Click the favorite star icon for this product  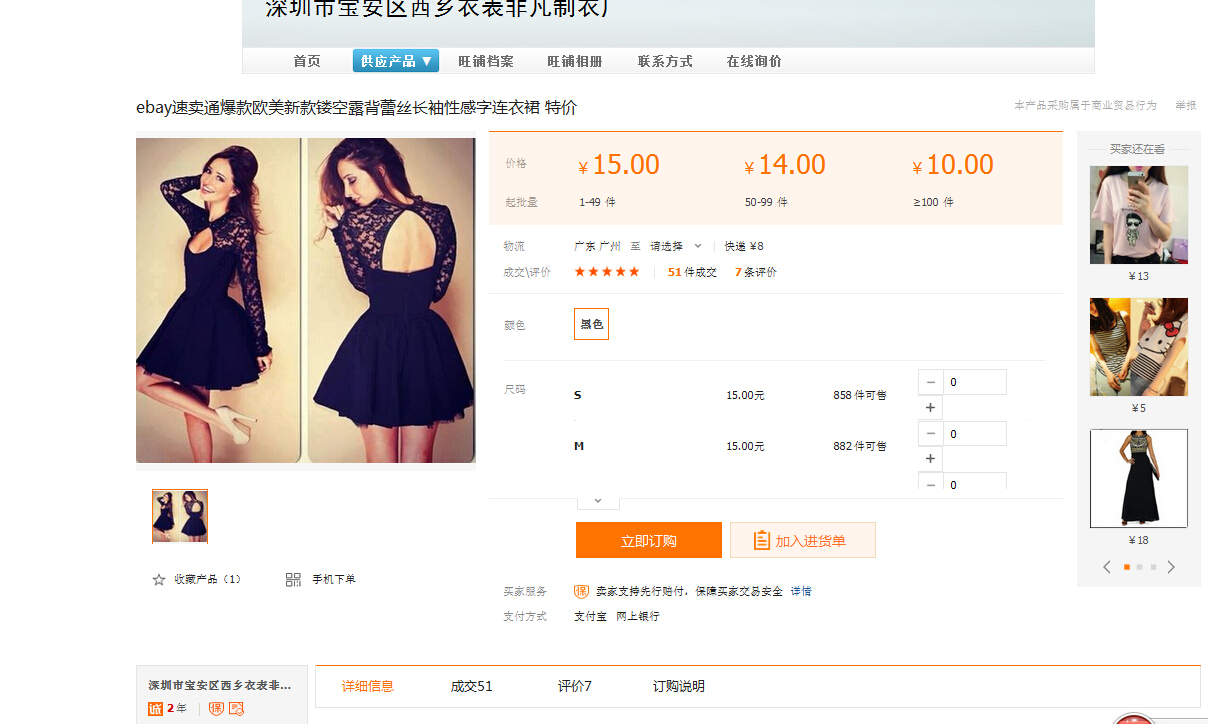(x=158, y=580)
